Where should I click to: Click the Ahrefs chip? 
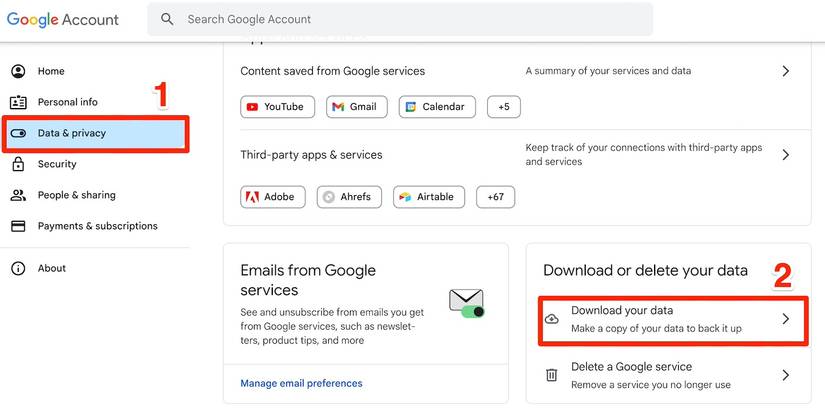(x=349, y=197)
